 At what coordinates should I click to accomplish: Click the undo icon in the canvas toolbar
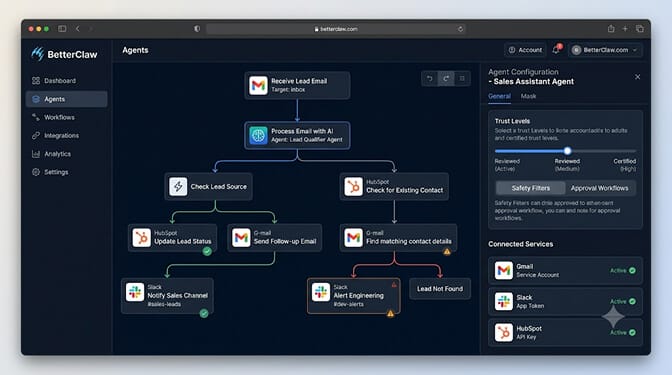(x=430, y=78)
